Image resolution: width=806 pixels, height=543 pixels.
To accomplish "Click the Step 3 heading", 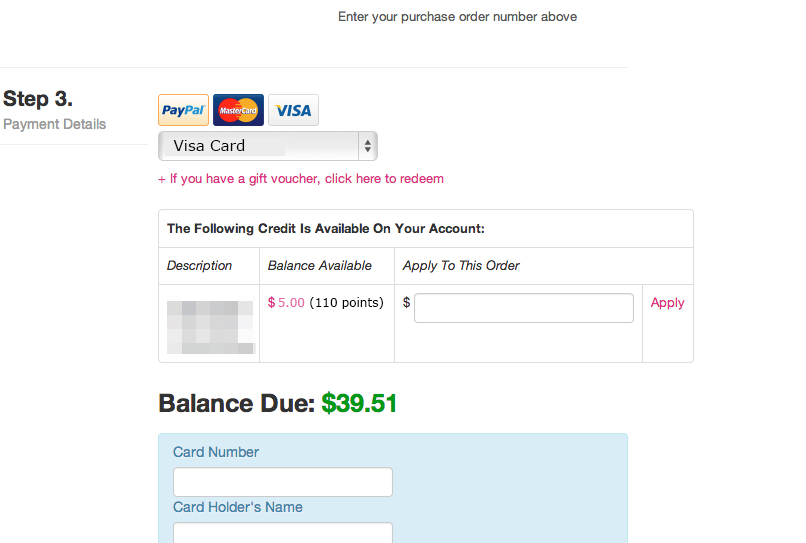I will click(38, 99).
